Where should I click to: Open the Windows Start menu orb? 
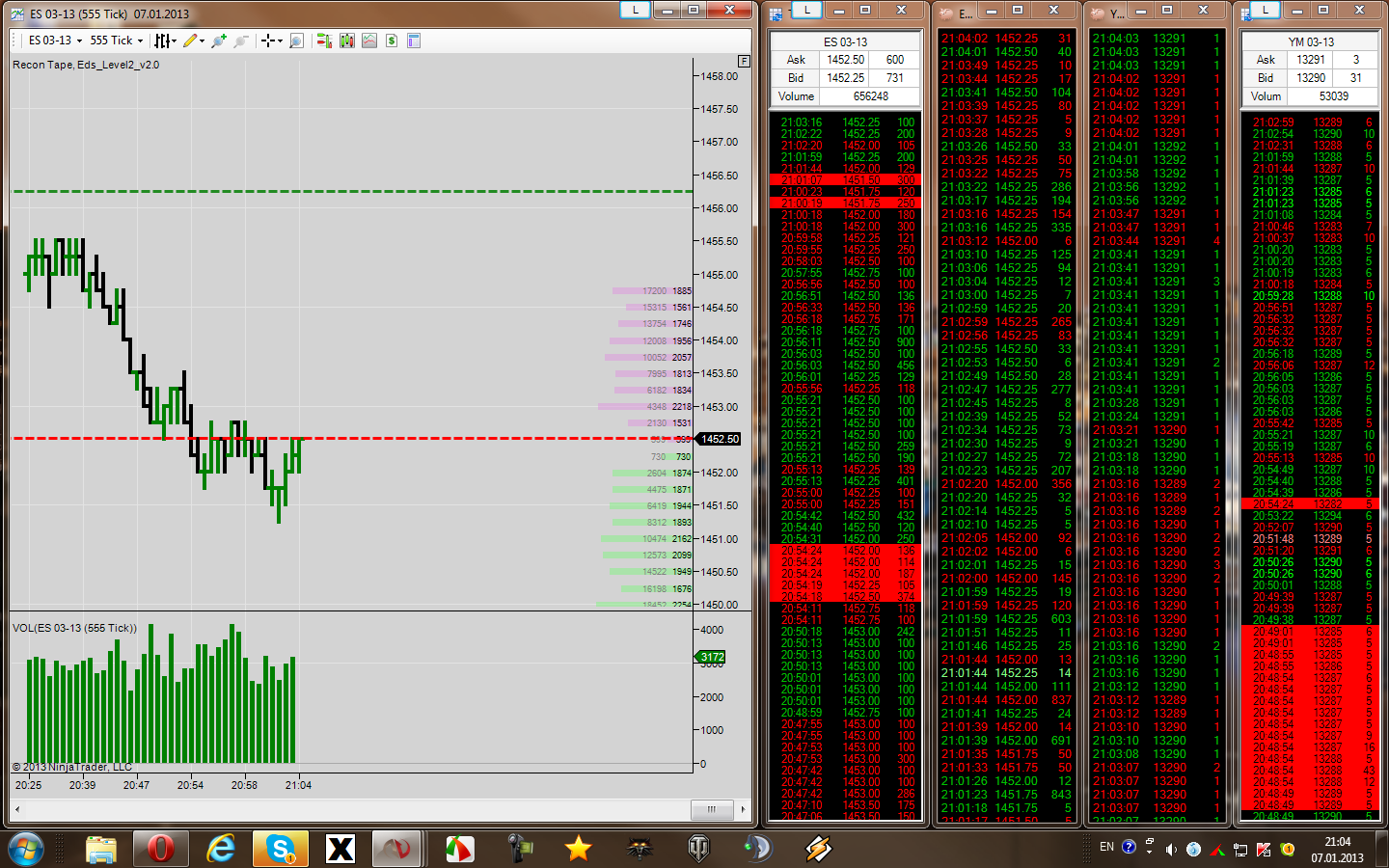coord(26,849)
